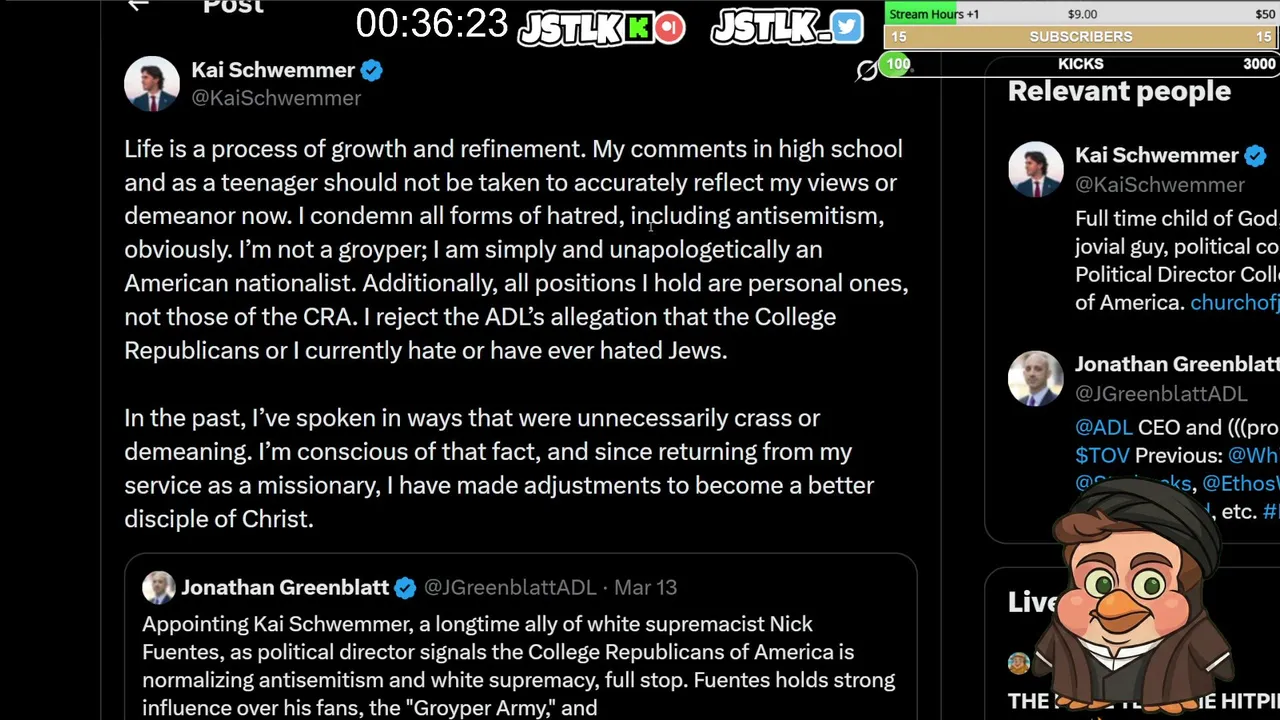This screenshot has width=1280, height=720.
Task: Click the Kicks goal progress bar
Action: coord(1080,64)
